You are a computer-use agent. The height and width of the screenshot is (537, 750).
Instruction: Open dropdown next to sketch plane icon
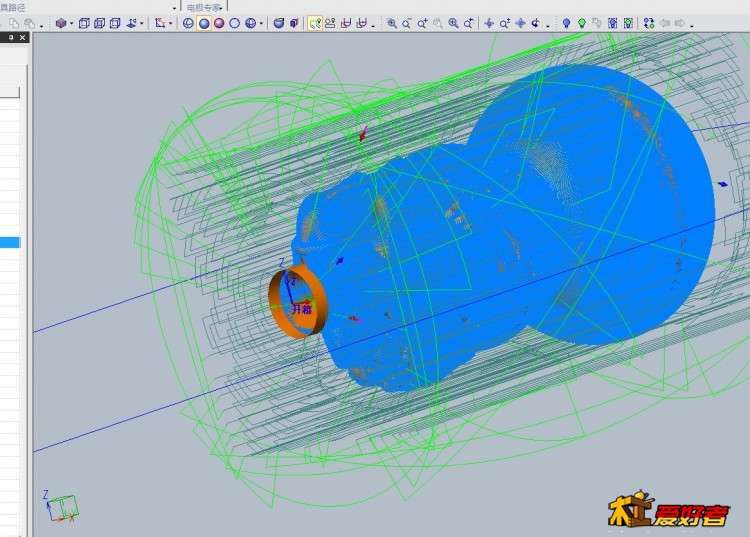(170, 23)
